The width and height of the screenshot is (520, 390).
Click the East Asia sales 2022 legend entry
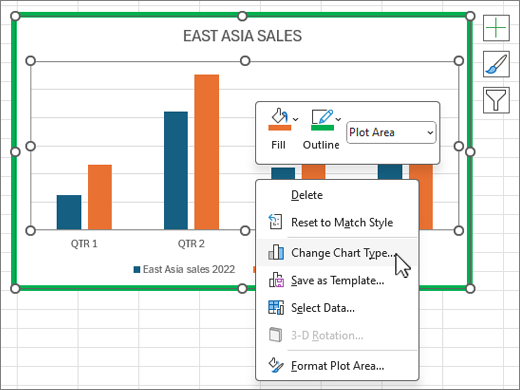(x=184, y=269)
